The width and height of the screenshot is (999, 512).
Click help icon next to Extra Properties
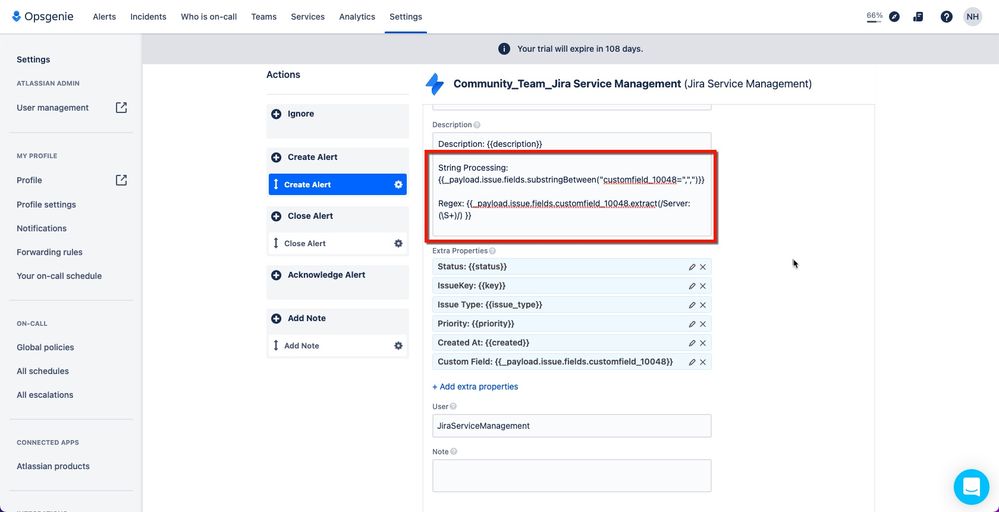492,251
